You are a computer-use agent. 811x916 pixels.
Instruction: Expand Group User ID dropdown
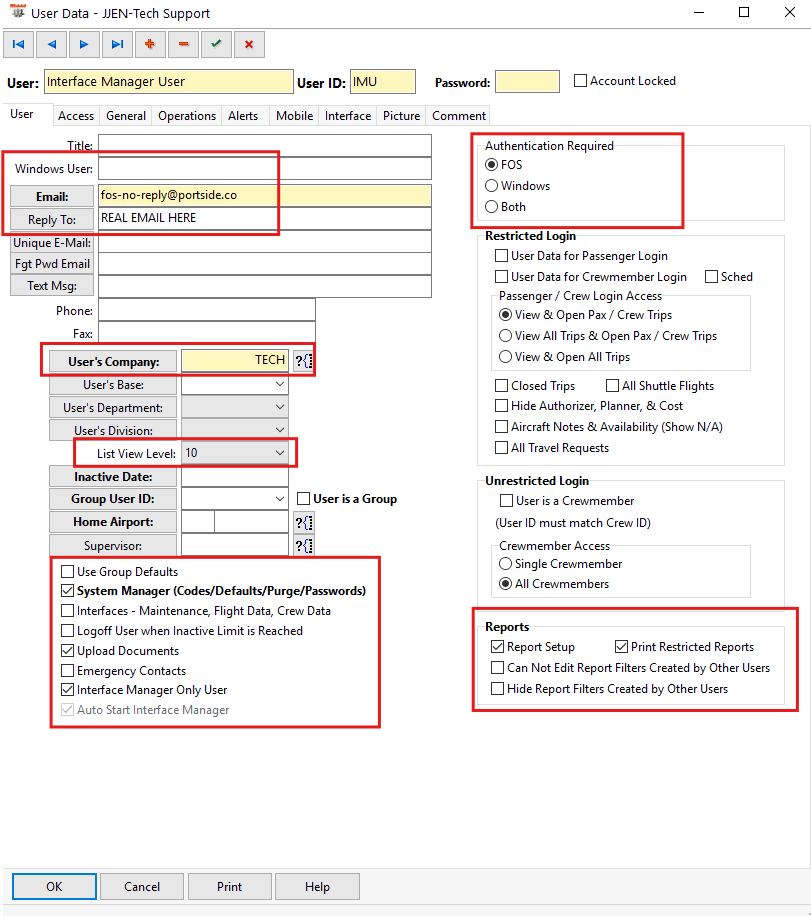[x=279, y=499]
